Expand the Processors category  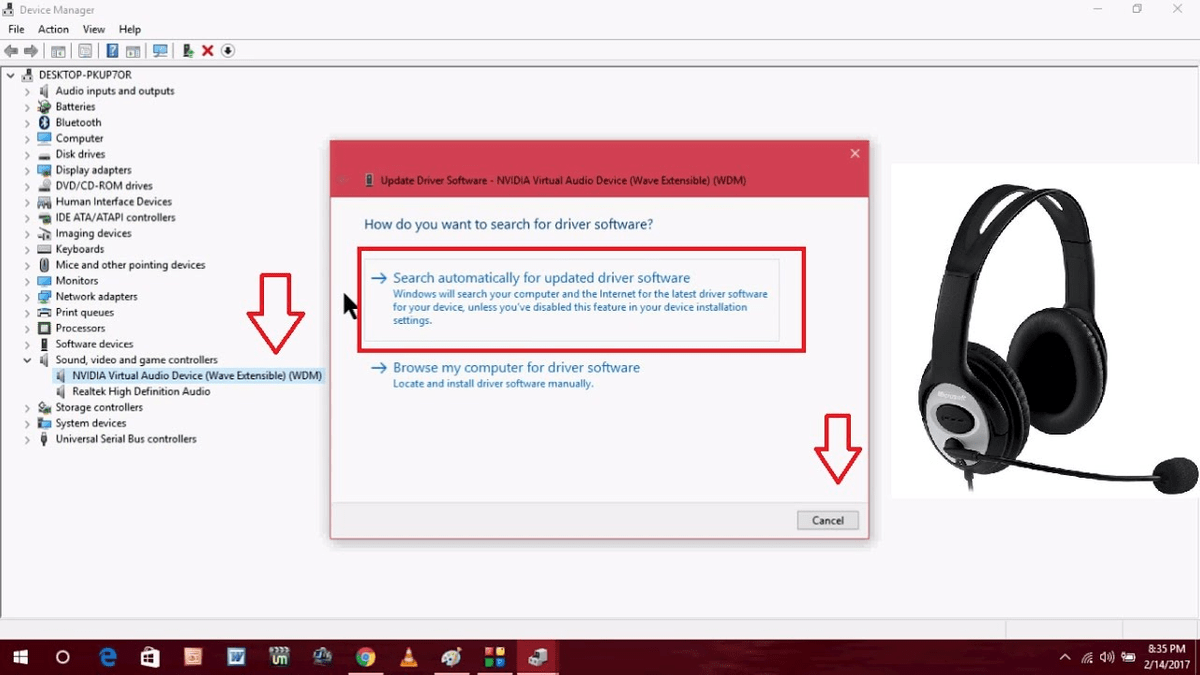(x=28, y=328)
